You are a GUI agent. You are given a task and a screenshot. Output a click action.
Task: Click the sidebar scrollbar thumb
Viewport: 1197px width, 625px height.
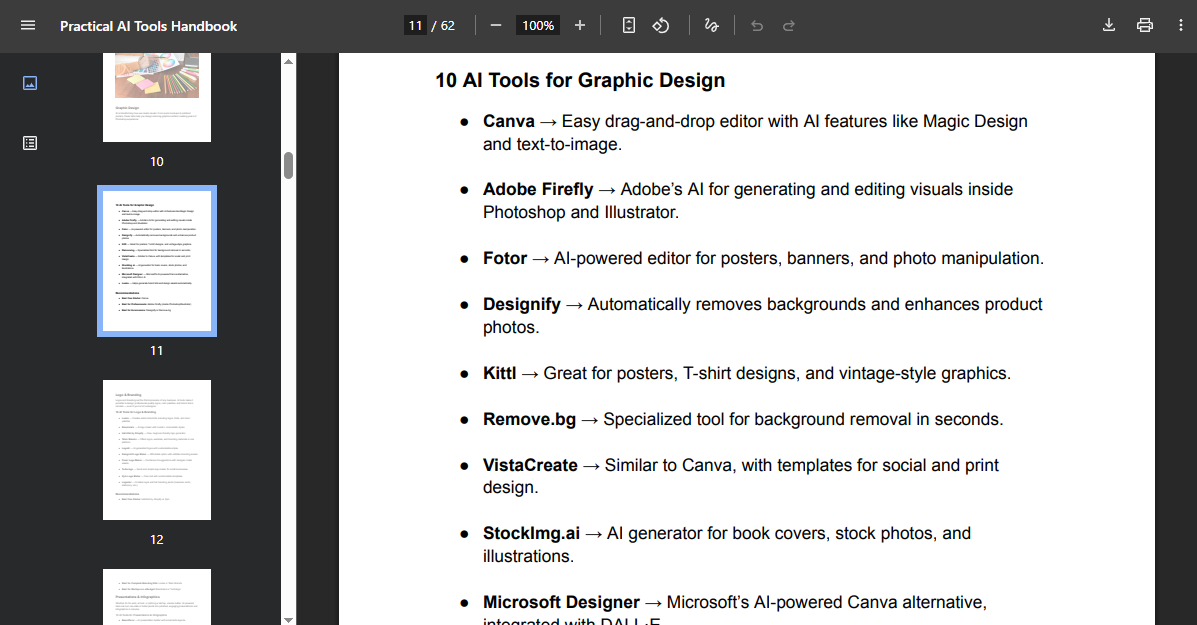(x=289, y=165)
